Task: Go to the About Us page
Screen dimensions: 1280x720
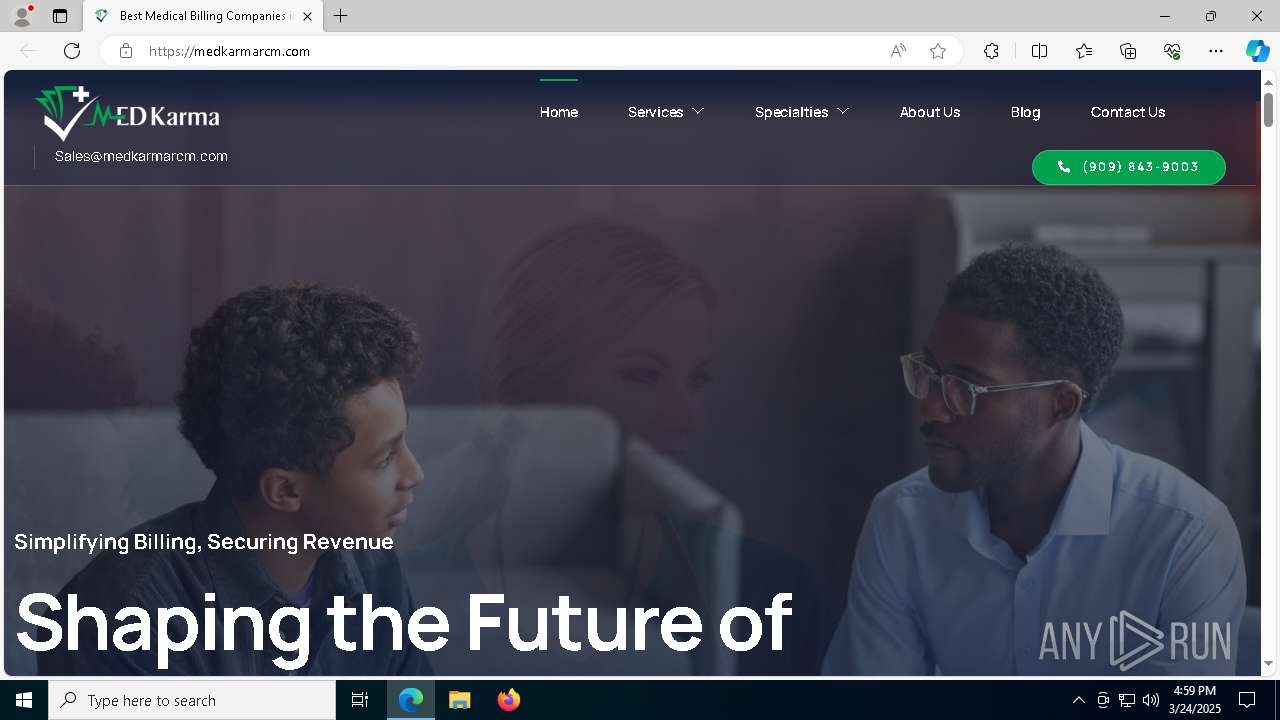Action: (x=930, y=112)
